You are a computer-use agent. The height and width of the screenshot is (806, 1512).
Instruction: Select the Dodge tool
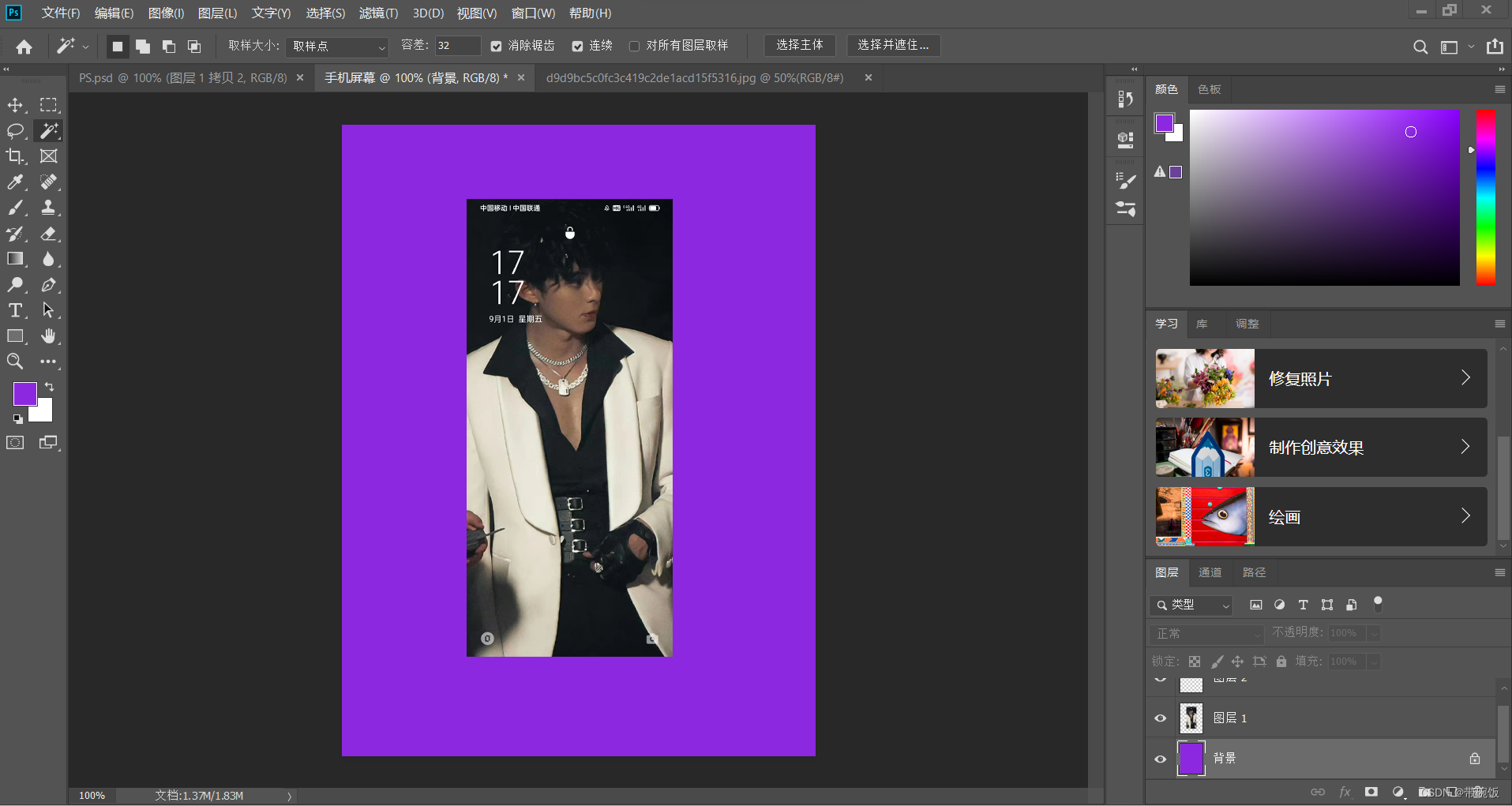point(15,285)
